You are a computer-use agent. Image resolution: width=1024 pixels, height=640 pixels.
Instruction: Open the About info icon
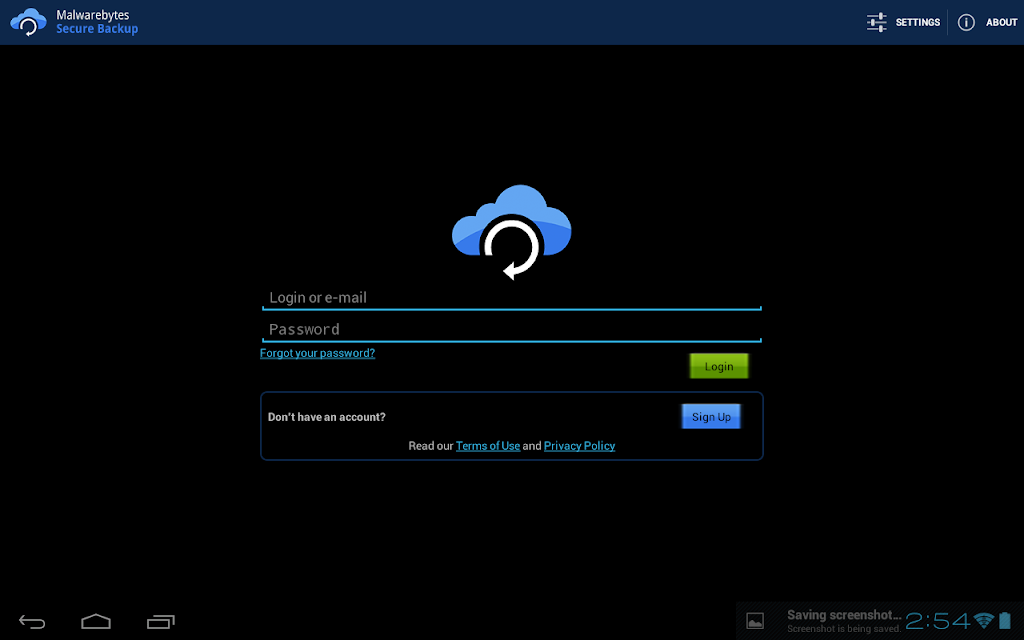966,22
